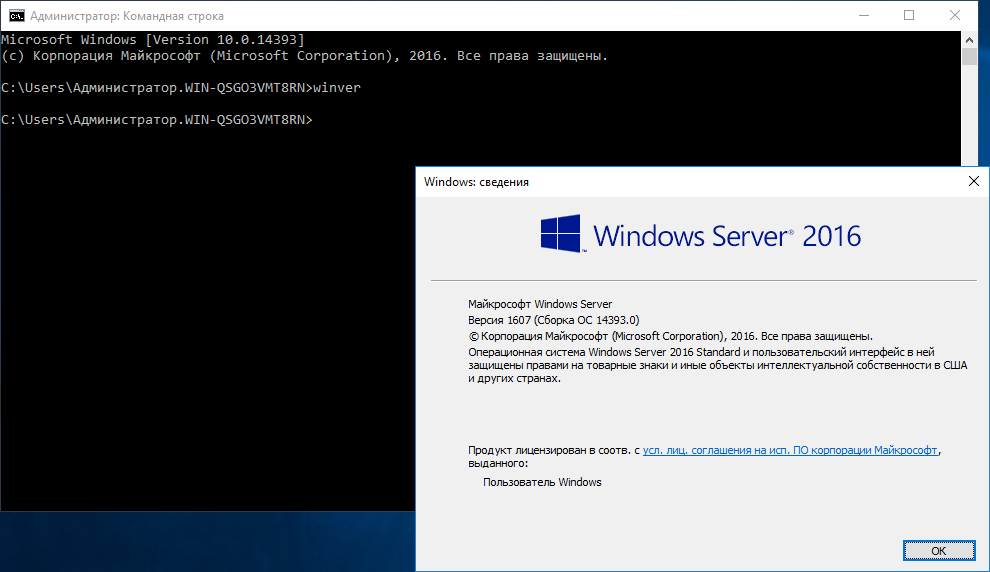Click 'Пользователь Windows' licensee text
The width and height of the screenshot is (990, 572).
click(x=542, y=482)
